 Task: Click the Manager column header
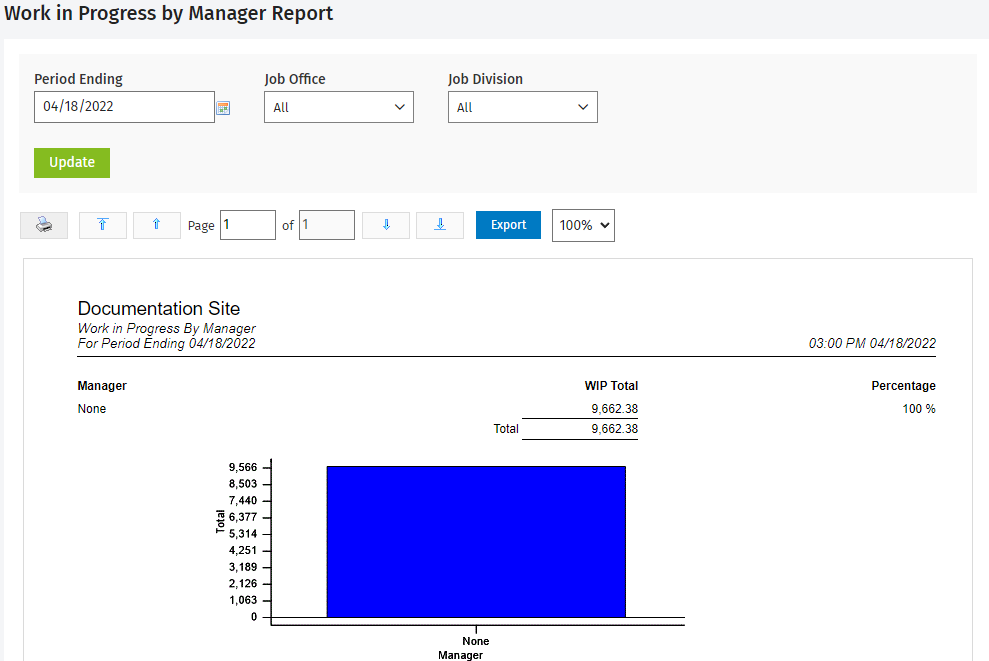coord(102,385)
